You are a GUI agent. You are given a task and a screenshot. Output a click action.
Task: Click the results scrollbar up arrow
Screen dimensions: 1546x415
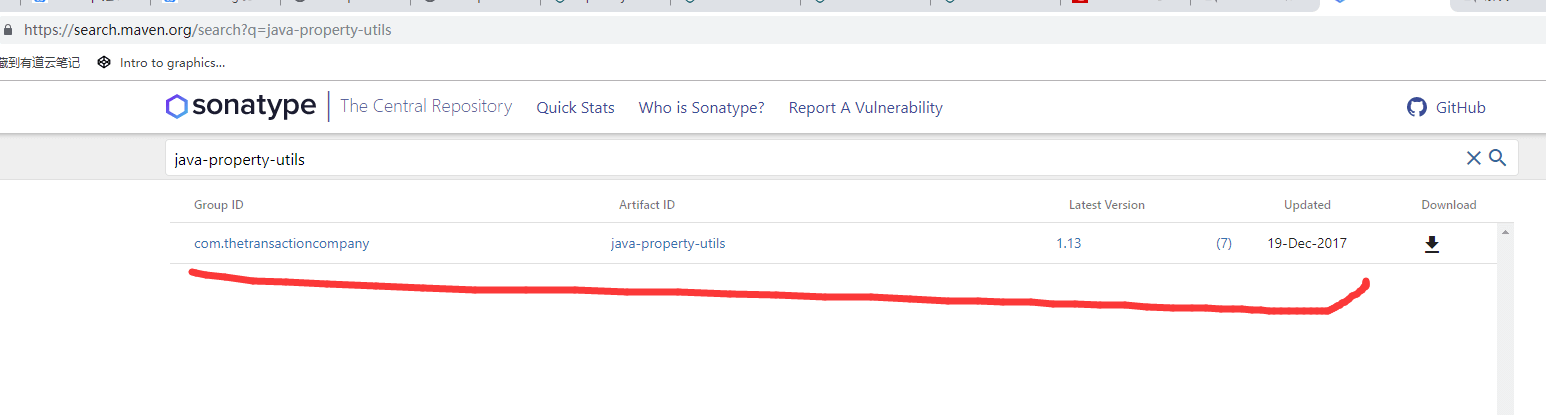coord(1505,232)
